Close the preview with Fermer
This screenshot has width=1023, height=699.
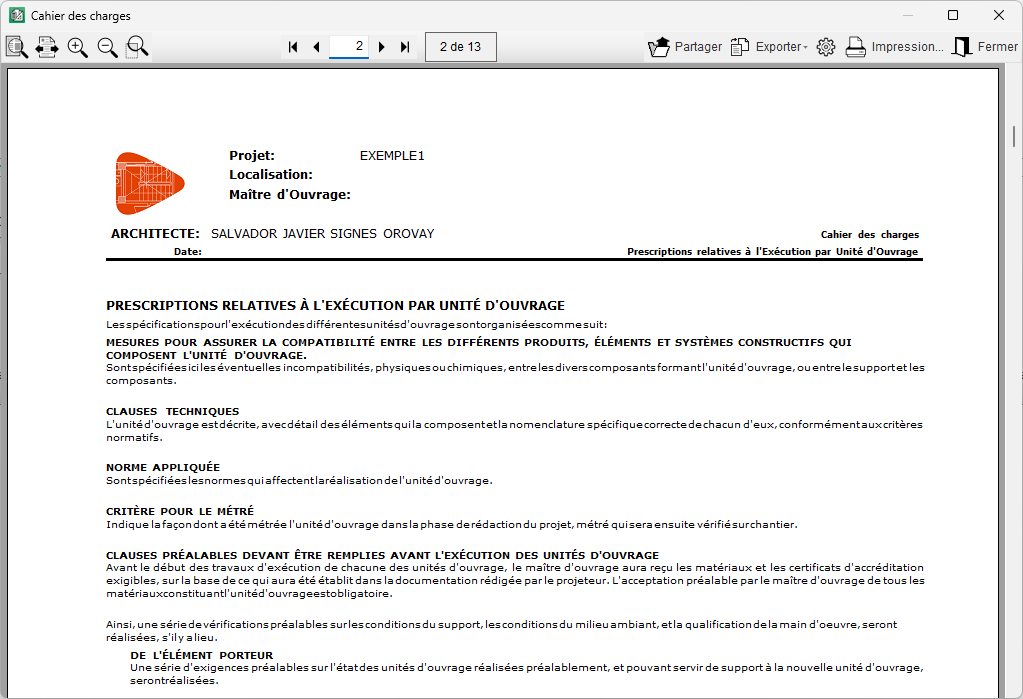click(985, 47)
